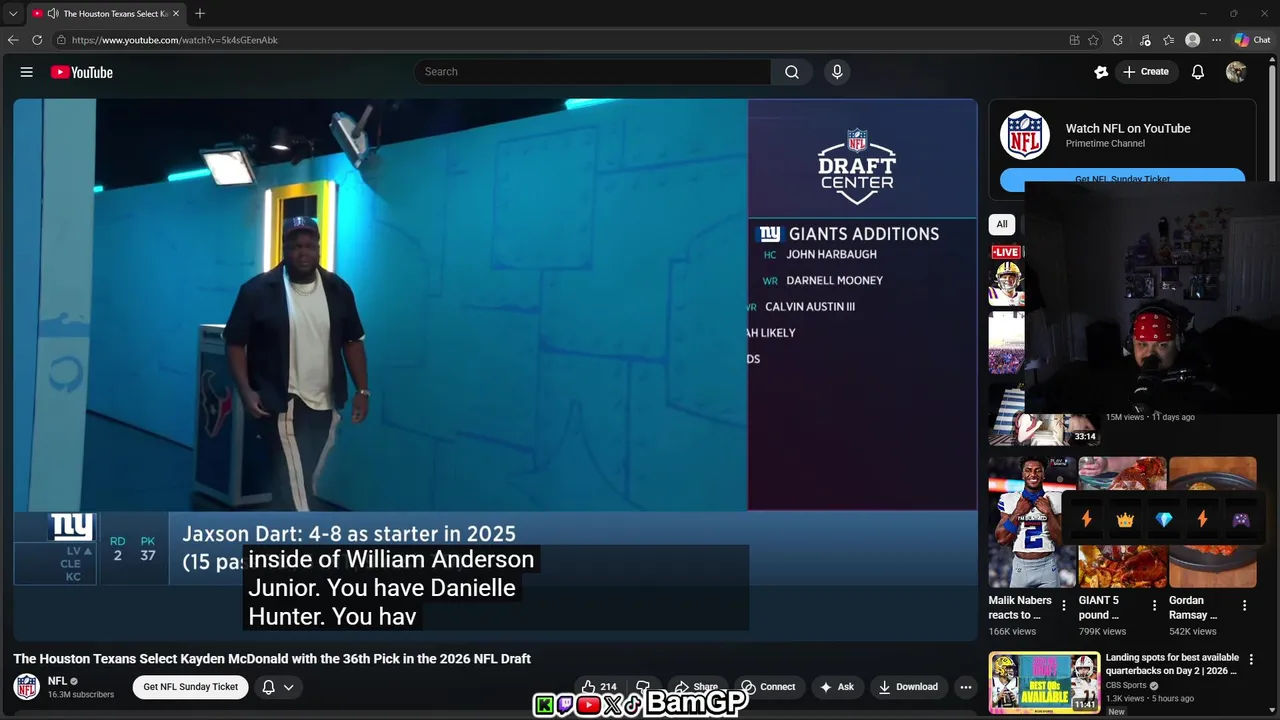The height and width of the screenshot is (720, 1280).
Task: Open the Landing spots quarterbacks thumbnail
Action: coord(1044,683)
